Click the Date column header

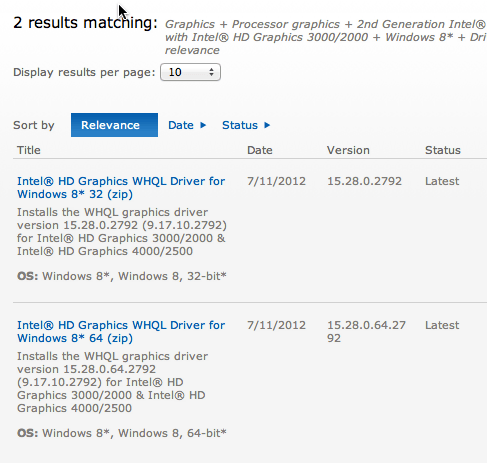click(x=260, y=150)
